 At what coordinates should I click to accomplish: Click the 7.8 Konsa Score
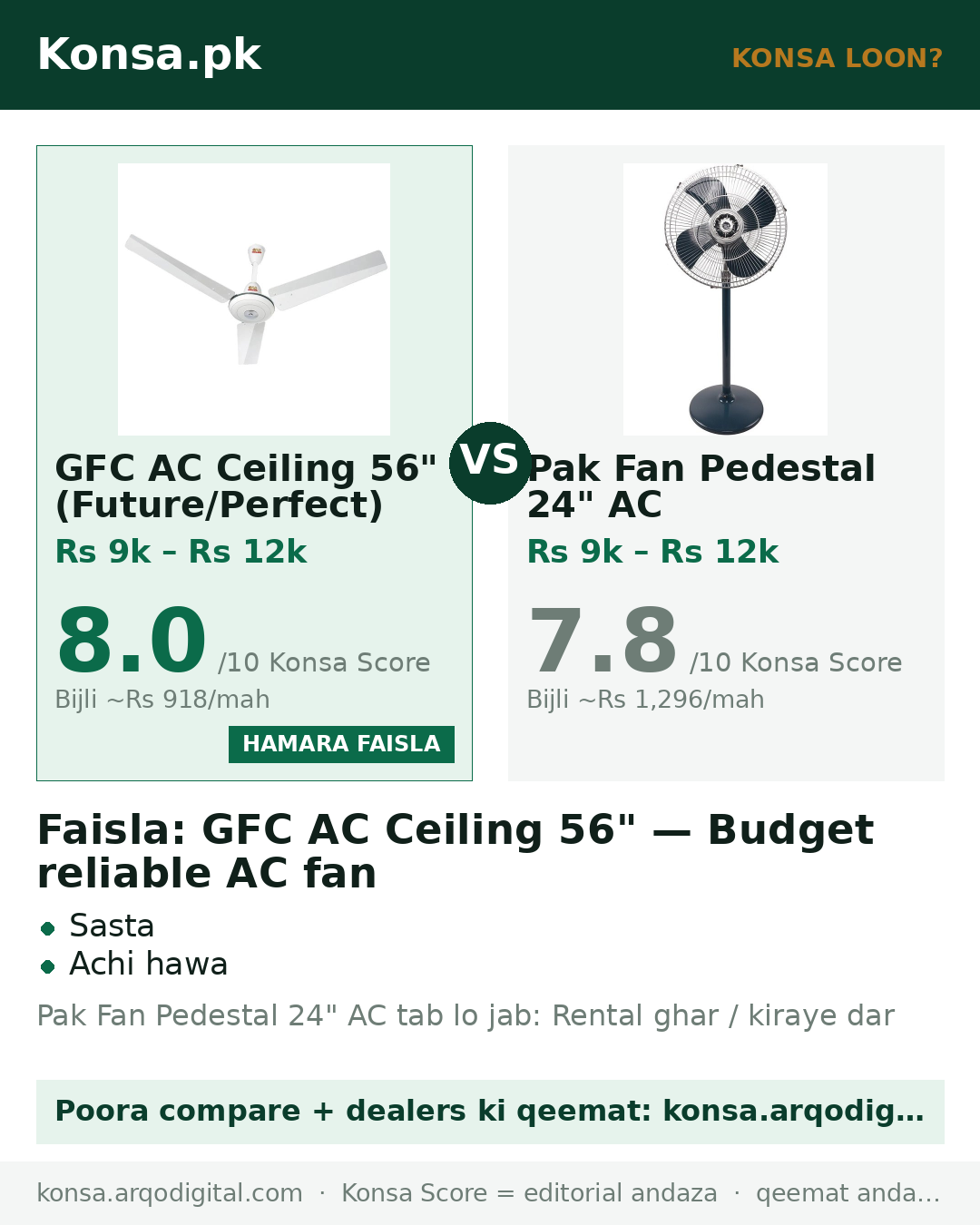[x=603, y=642]
